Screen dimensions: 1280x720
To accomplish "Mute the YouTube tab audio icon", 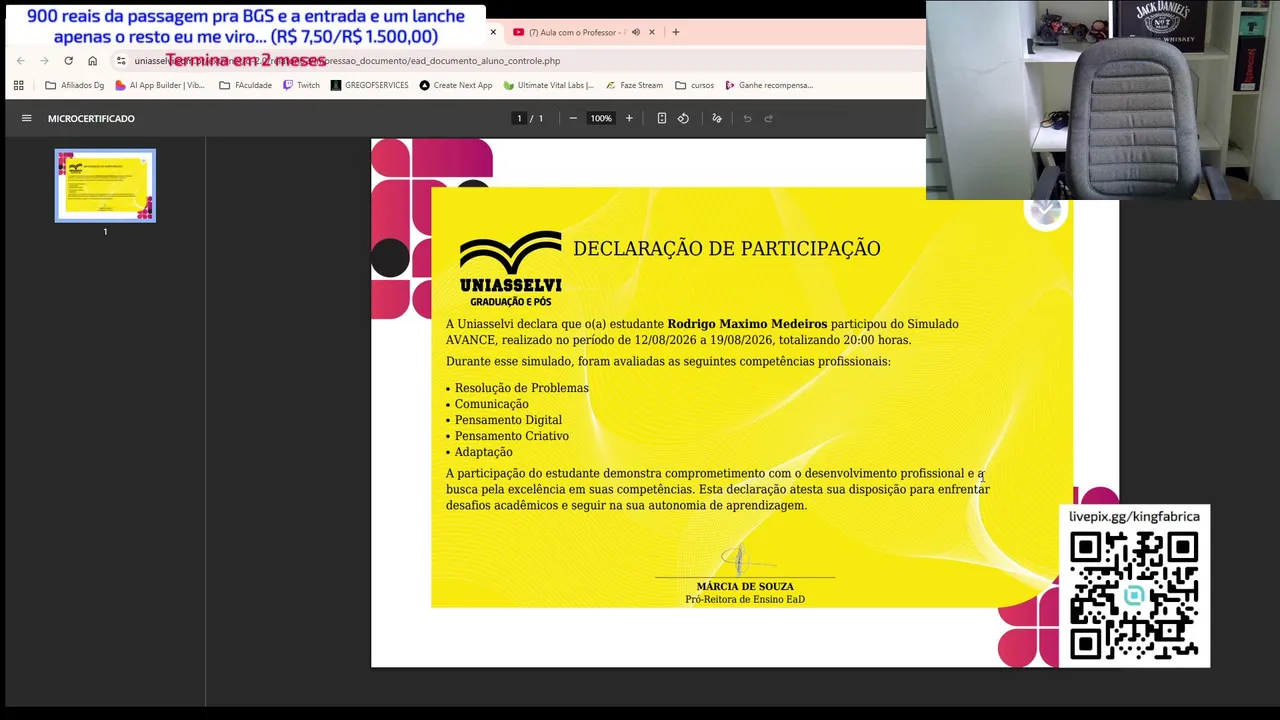I will (635, 32).
